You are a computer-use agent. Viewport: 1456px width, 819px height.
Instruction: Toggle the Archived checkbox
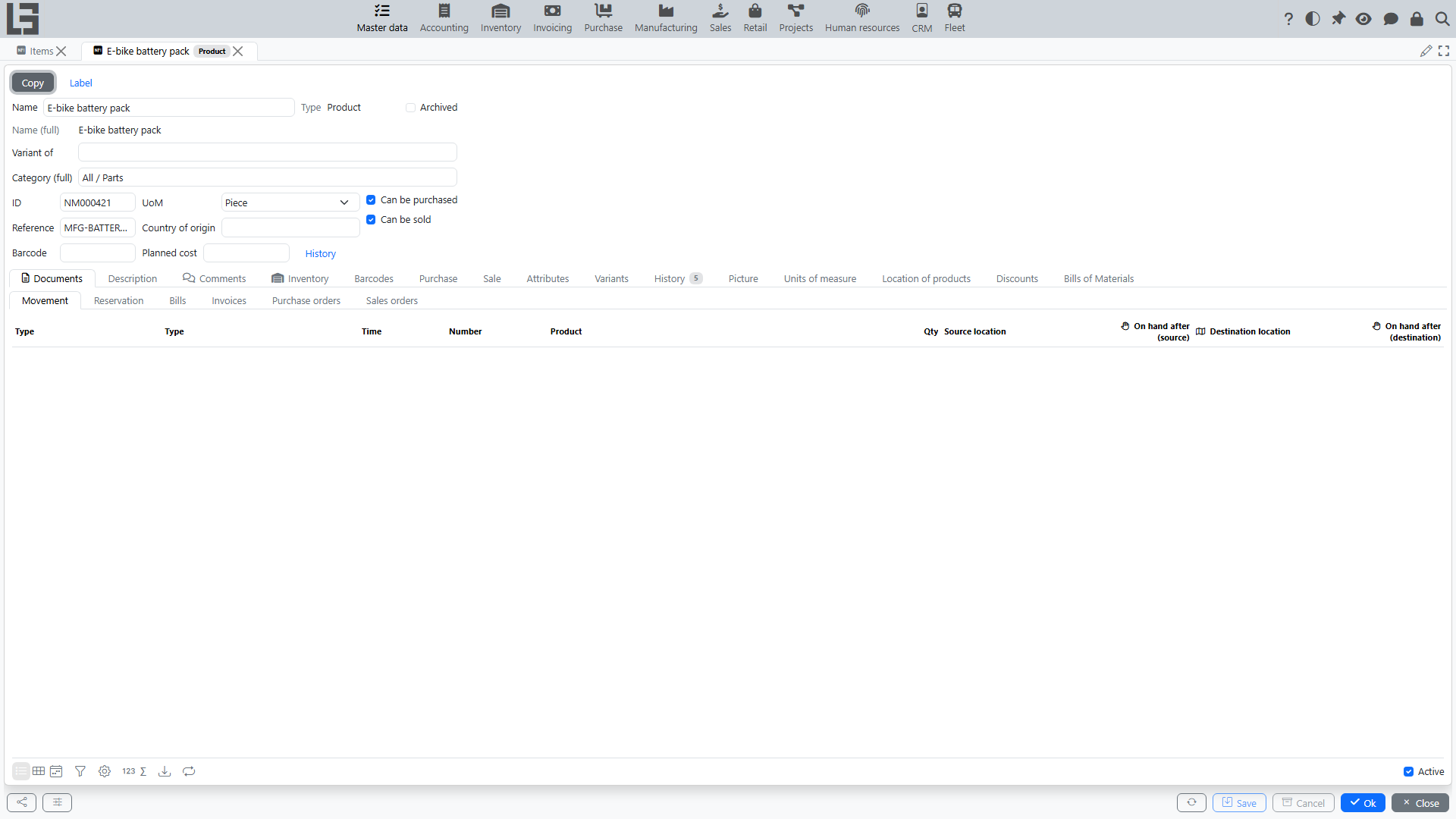tap(410, 108)
